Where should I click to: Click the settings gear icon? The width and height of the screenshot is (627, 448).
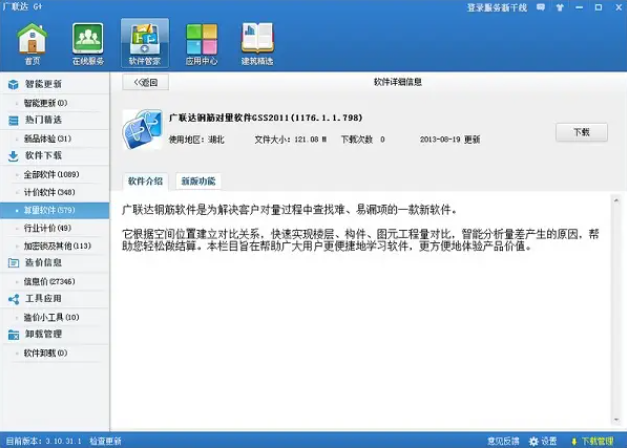[x=533, y=441]
